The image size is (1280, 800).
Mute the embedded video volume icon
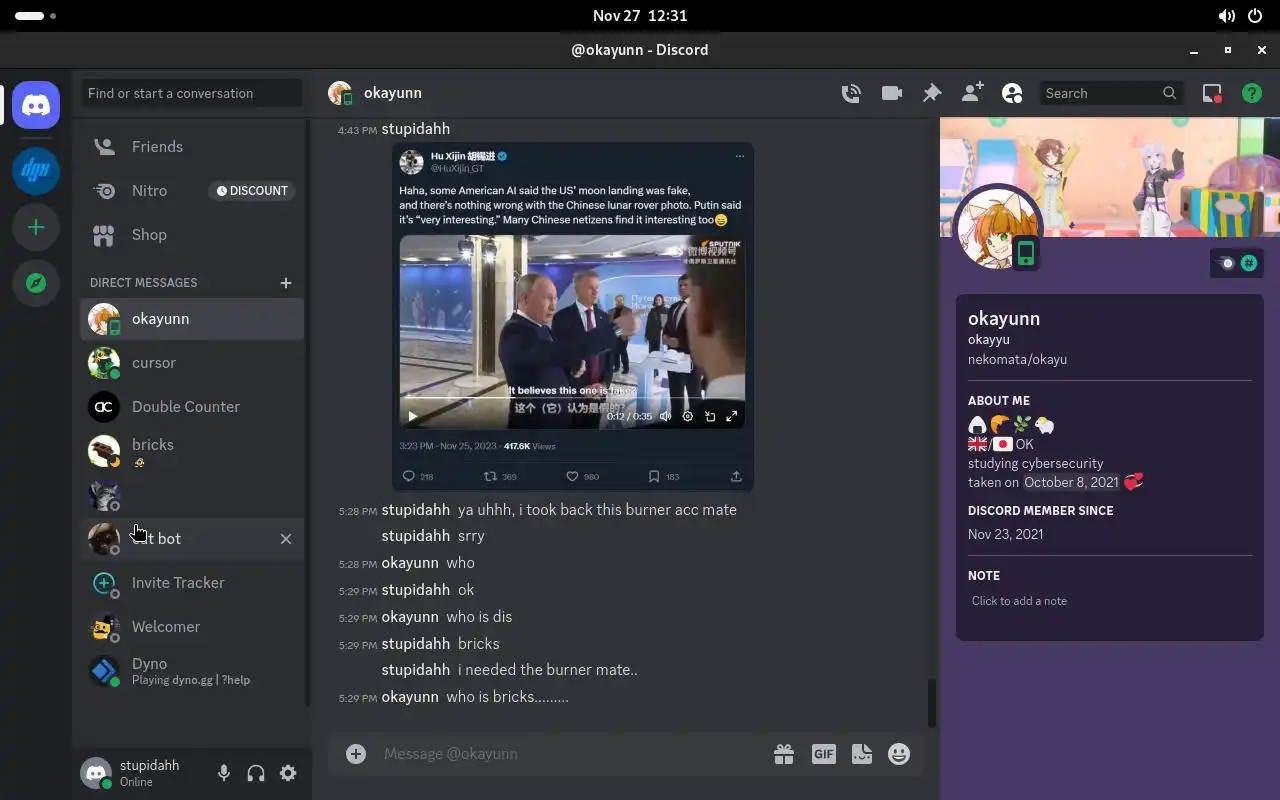click(x=666, y=416)
